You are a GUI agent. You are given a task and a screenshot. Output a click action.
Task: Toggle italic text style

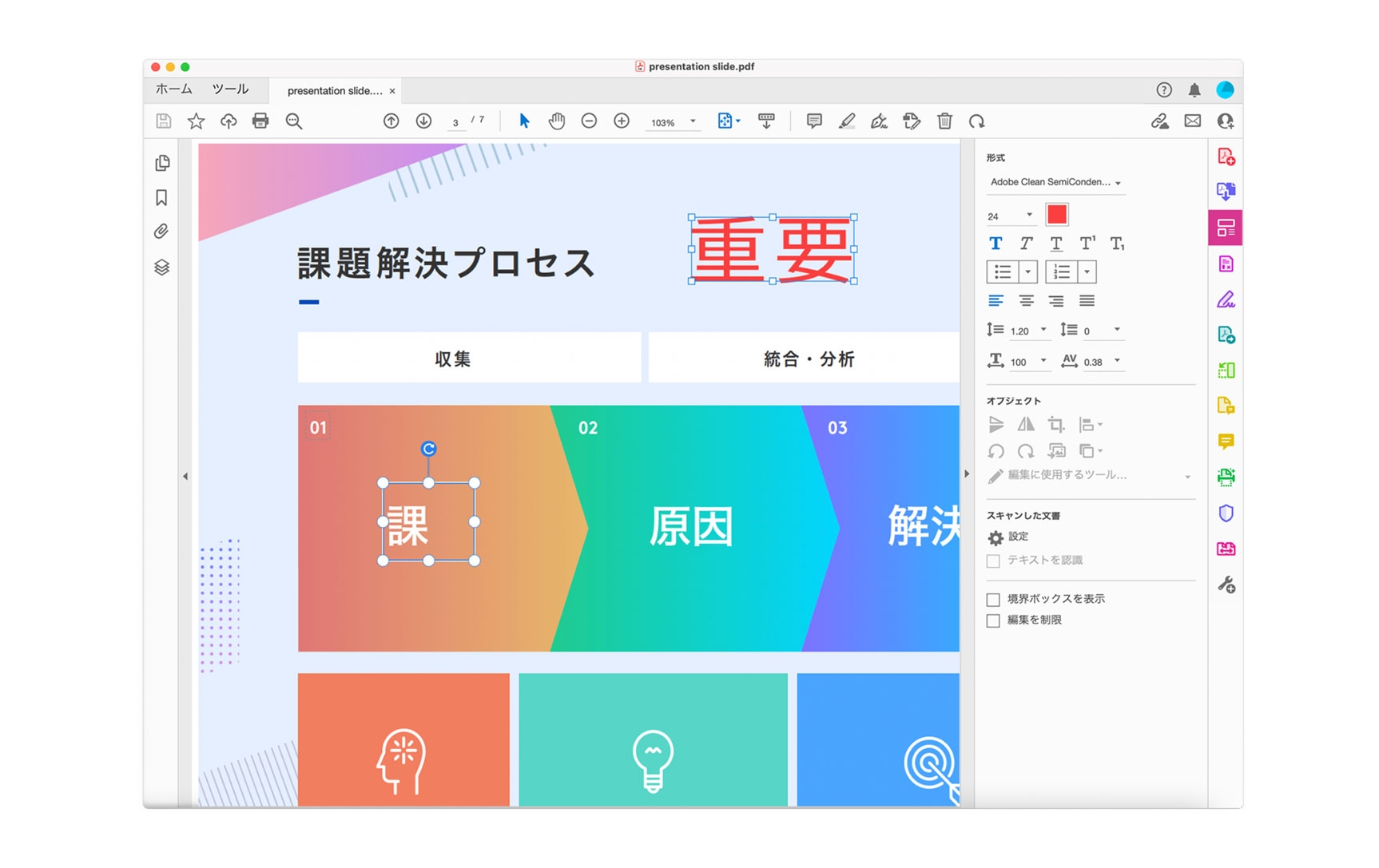(x=1026, y=244)
